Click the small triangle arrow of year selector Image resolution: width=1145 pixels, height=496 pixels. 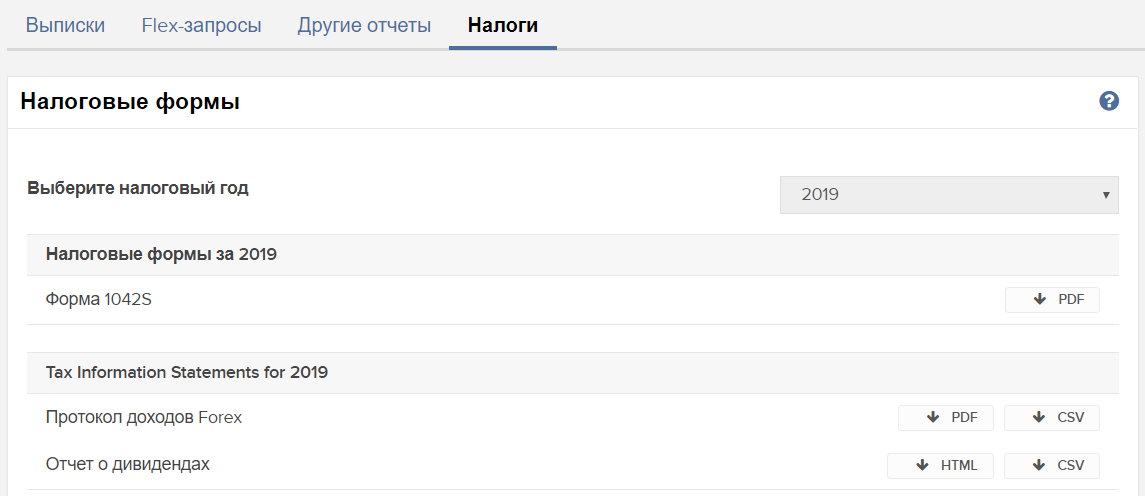click(1106, 195)
